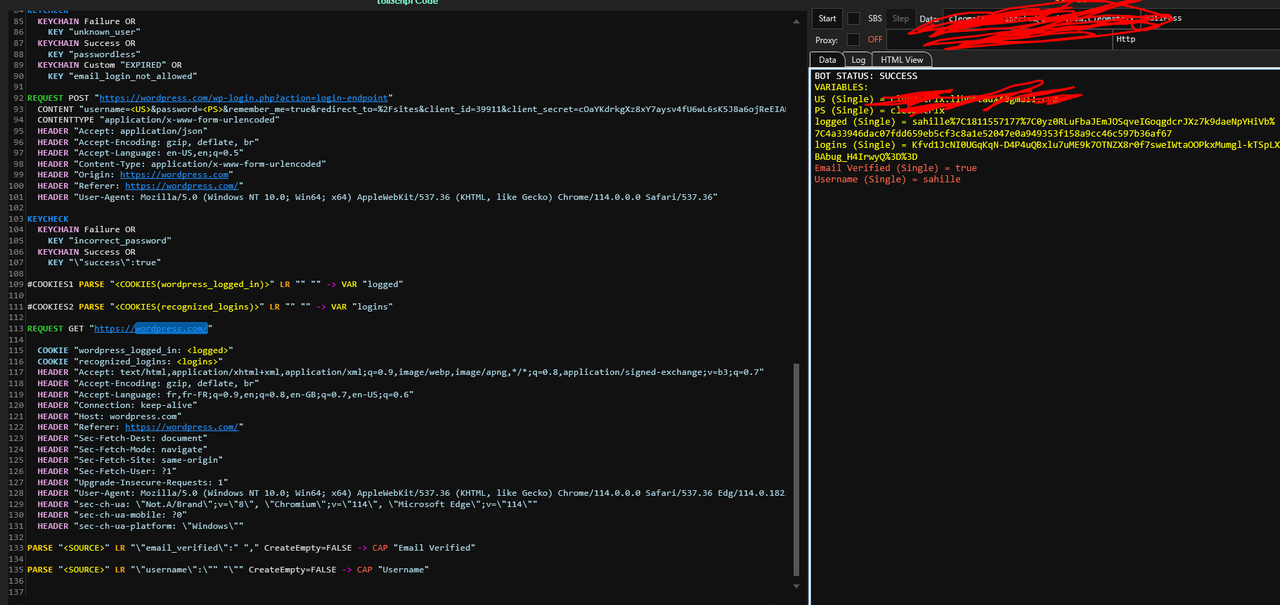
Task: Click the GET request wordpress.com URL
Action: (x=151, y=328)
